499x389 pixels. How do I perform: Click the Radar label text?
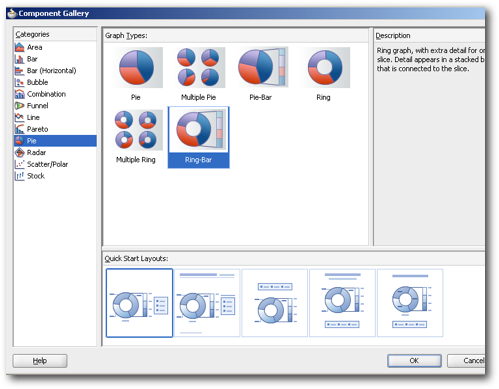pyautogui.click(x=36, y=152)
